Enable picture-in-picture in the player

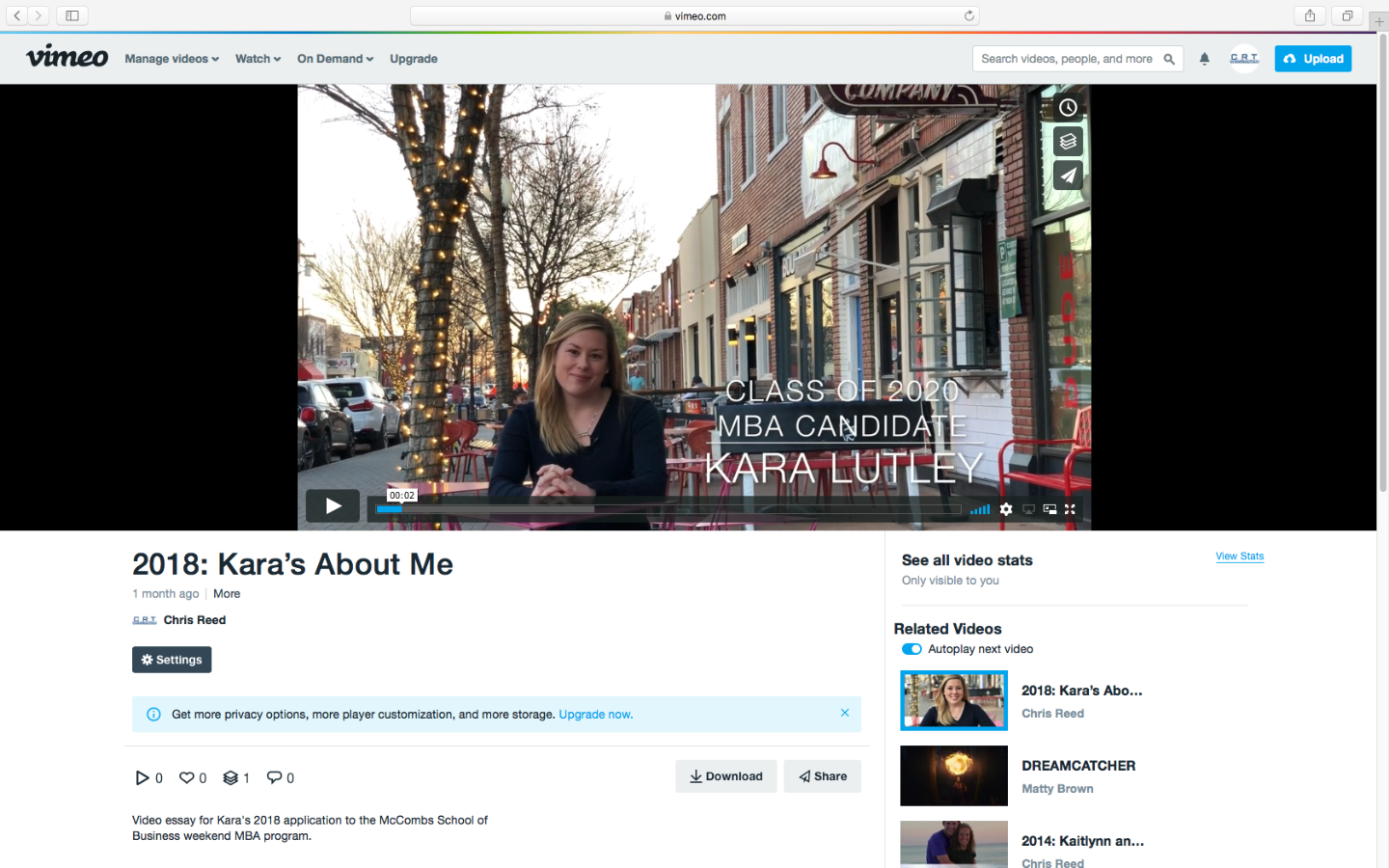coord(1049,509)
